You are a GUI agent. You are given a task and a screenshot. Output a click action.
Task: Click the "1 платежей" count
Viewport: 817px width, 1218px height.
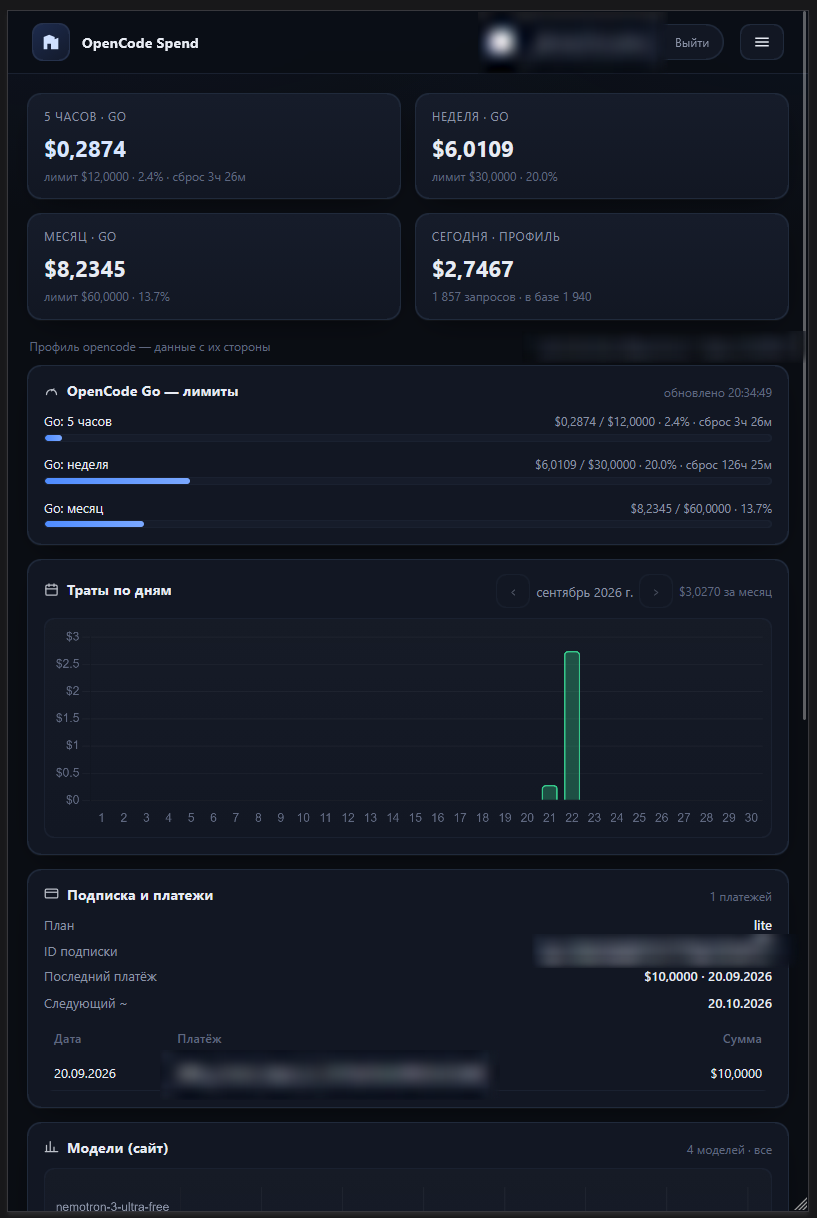tap(741, 897)
